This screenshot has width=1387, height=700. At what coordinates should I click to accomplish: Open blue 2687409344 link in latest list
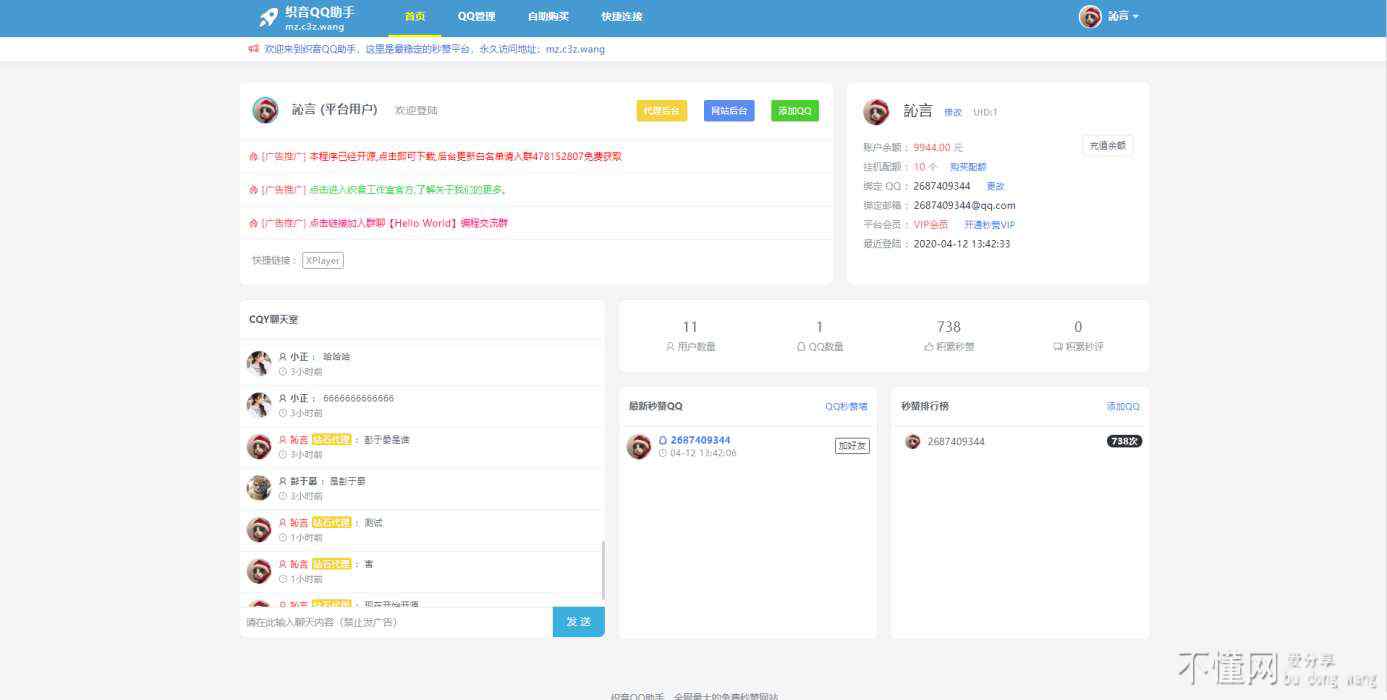coord(700,440)
